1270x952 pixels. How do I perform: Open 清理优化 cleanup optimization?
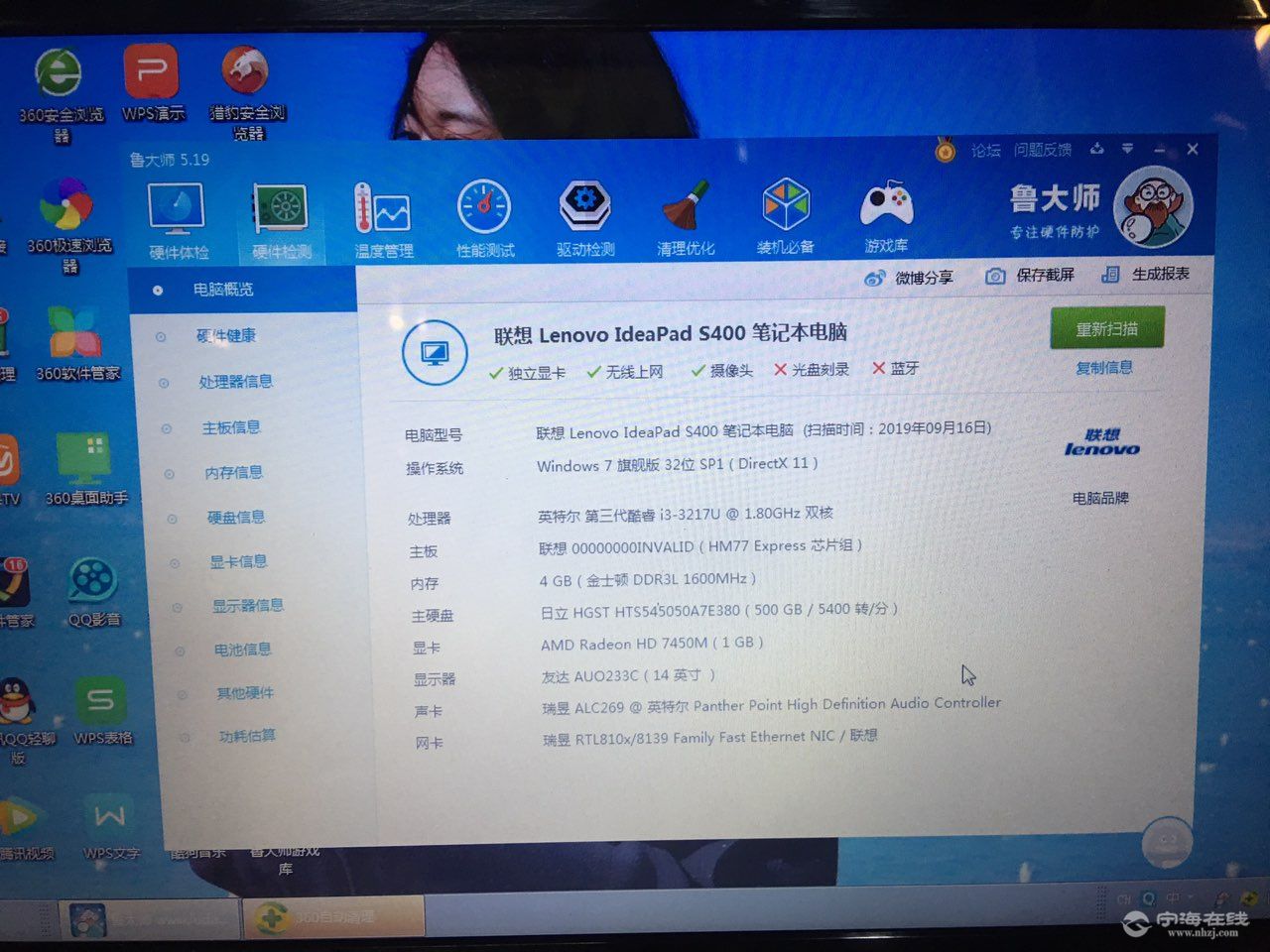(686, 217)
